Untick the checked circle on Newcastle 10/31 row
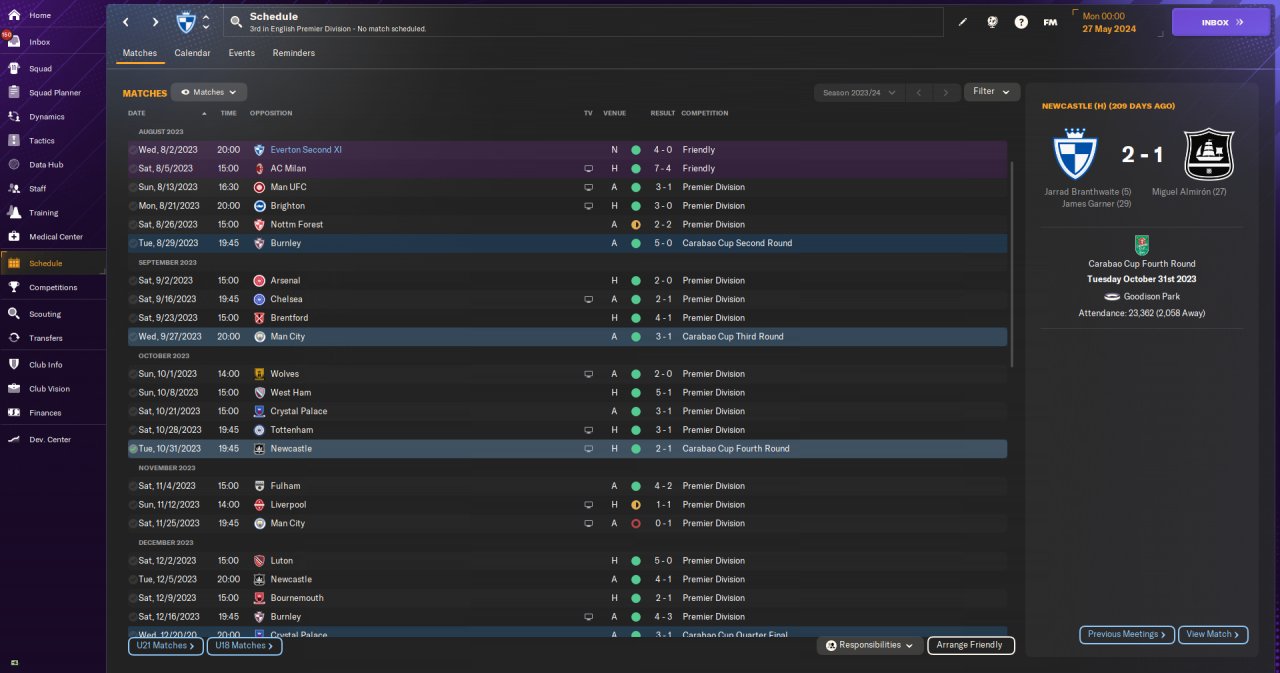Image resolution: width=1280 pixels, height=673 pixels. tap(134, 449)
